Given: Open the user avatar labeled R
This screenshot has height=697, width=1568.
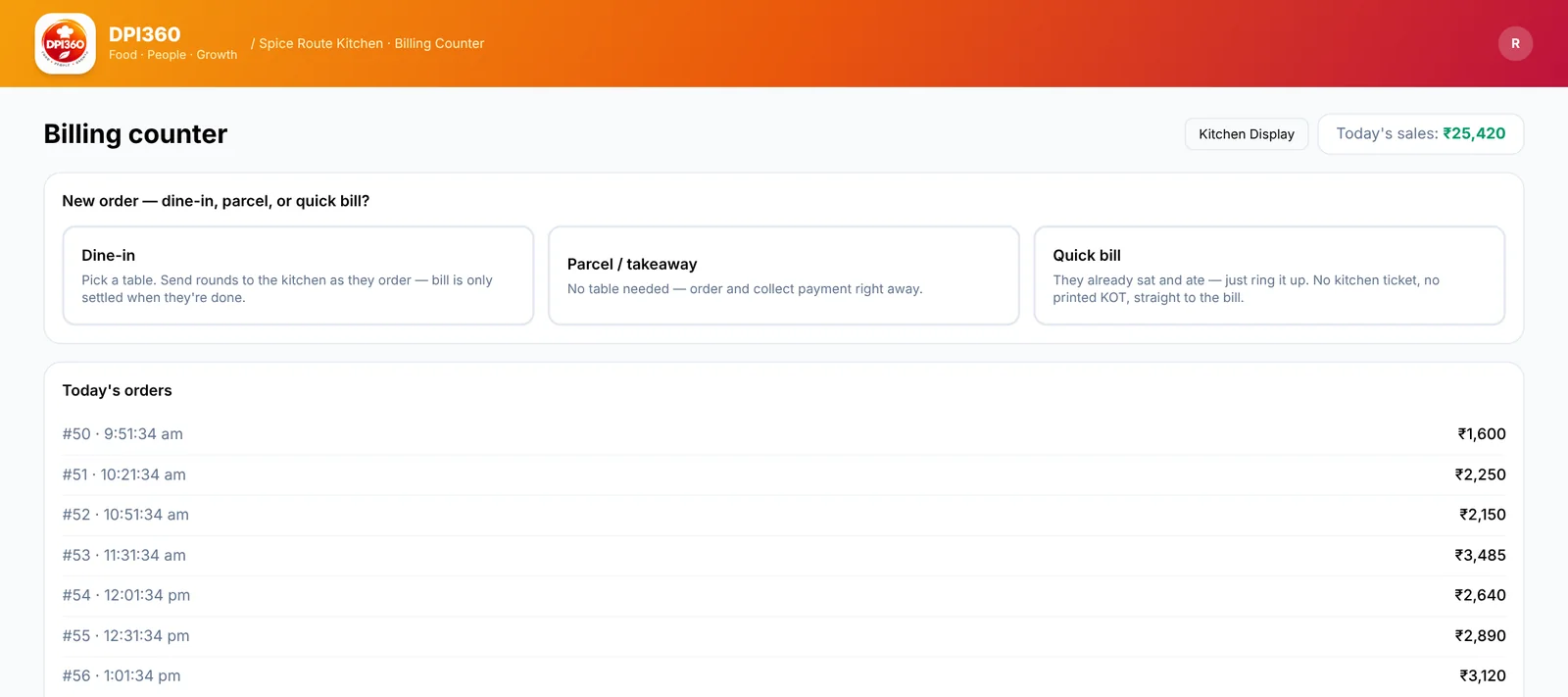Looking at the screenshot, I should tap(1515, 43).
